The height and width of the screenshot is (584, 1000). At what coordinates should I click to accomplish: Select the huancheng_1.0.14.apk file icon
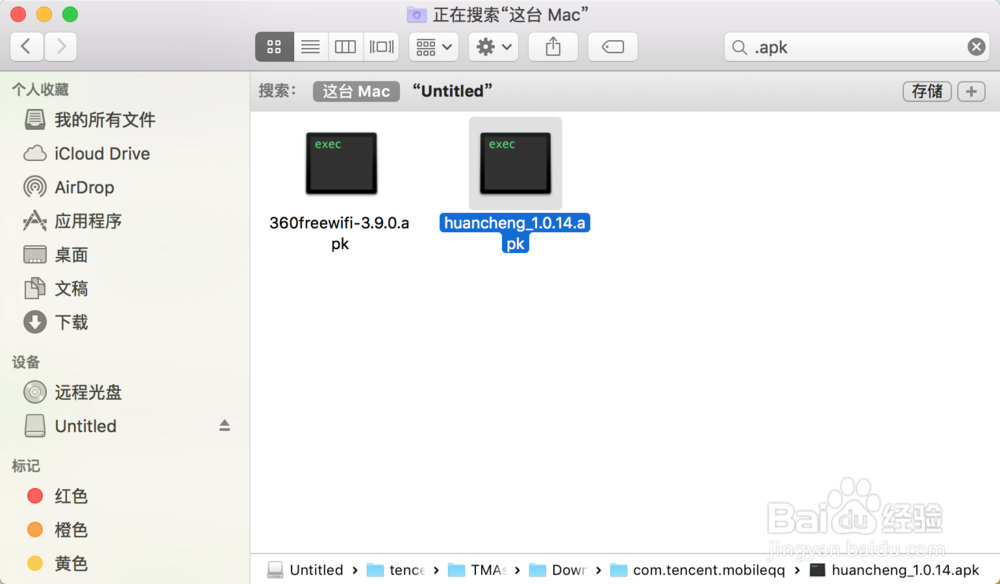515,163
